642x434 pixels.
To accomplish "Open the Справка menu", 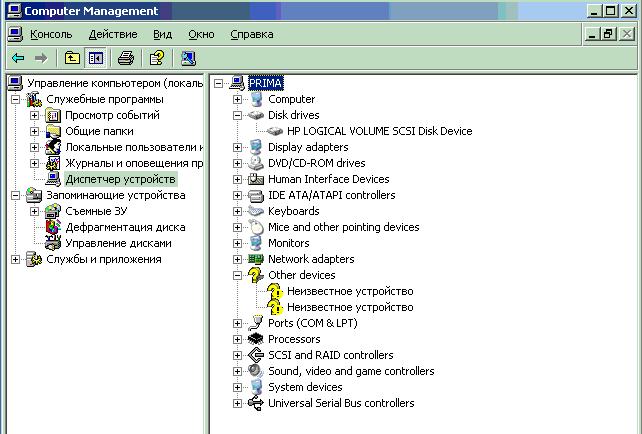I will [251, 34].
